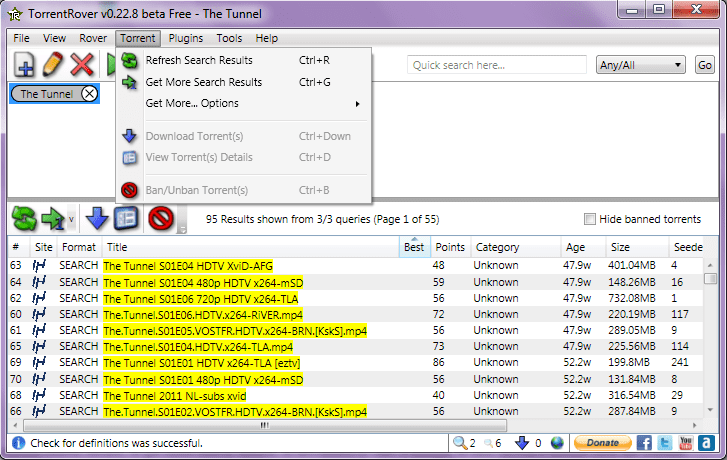Expand Get More... Options submenu
Screen dimensions: 727x460
point(243,103)
